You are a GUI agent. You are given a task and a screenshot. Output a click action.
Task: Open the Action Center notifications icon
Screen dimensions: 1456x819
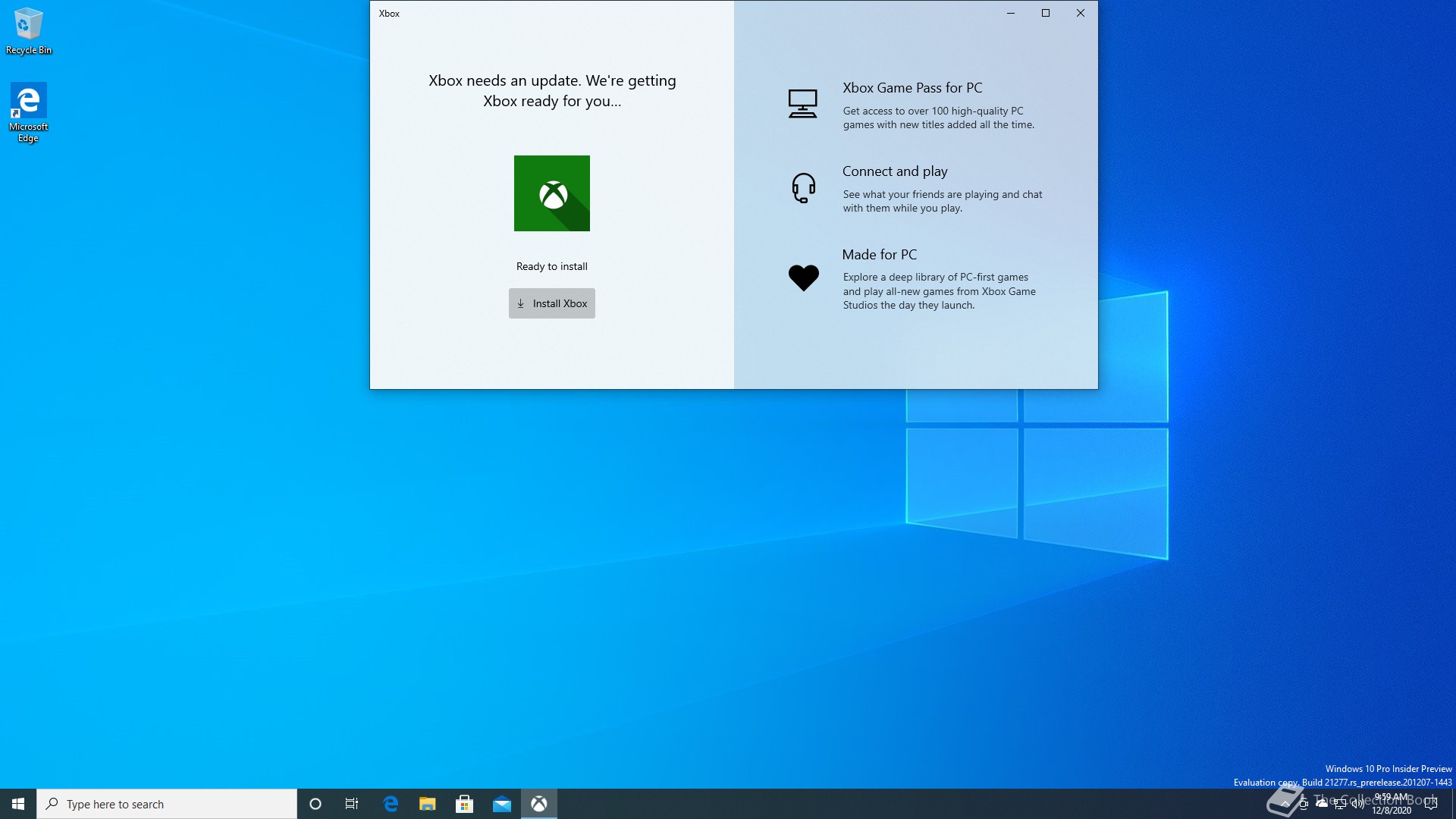[1431, 804]
